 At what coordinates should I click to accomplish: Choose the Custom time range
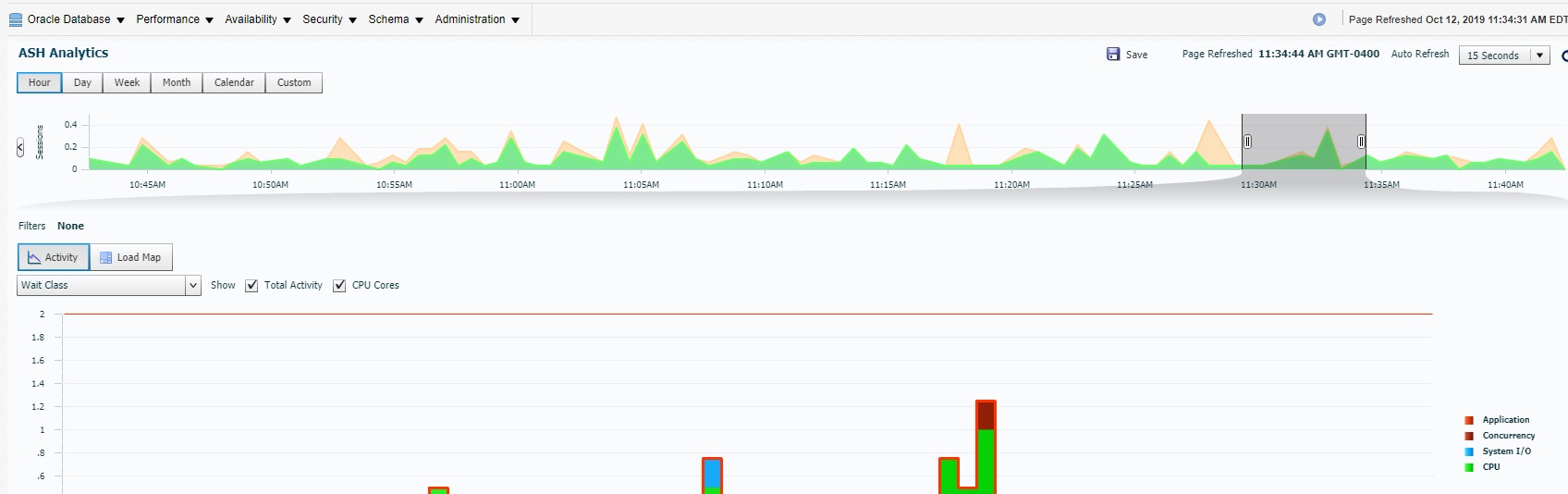point(294,82)
